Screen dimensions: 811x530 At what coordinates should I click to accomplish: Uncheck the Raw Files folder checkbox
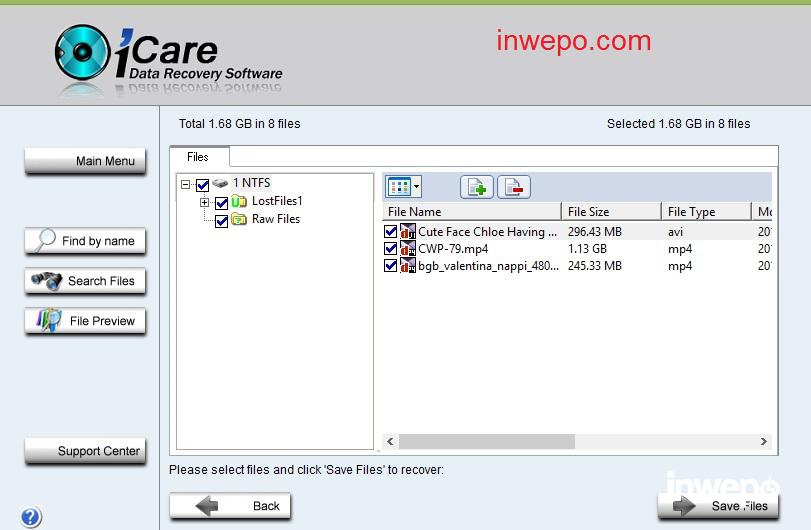(x=221, y=221)
